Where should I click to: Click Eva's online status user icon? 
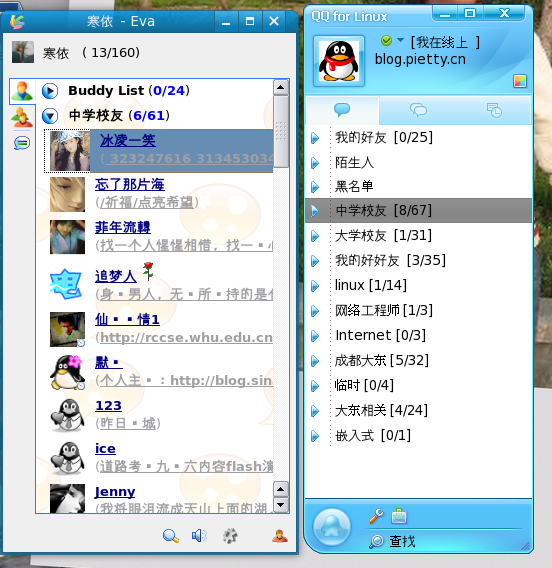pyautogui.click(x=280, y=535)
